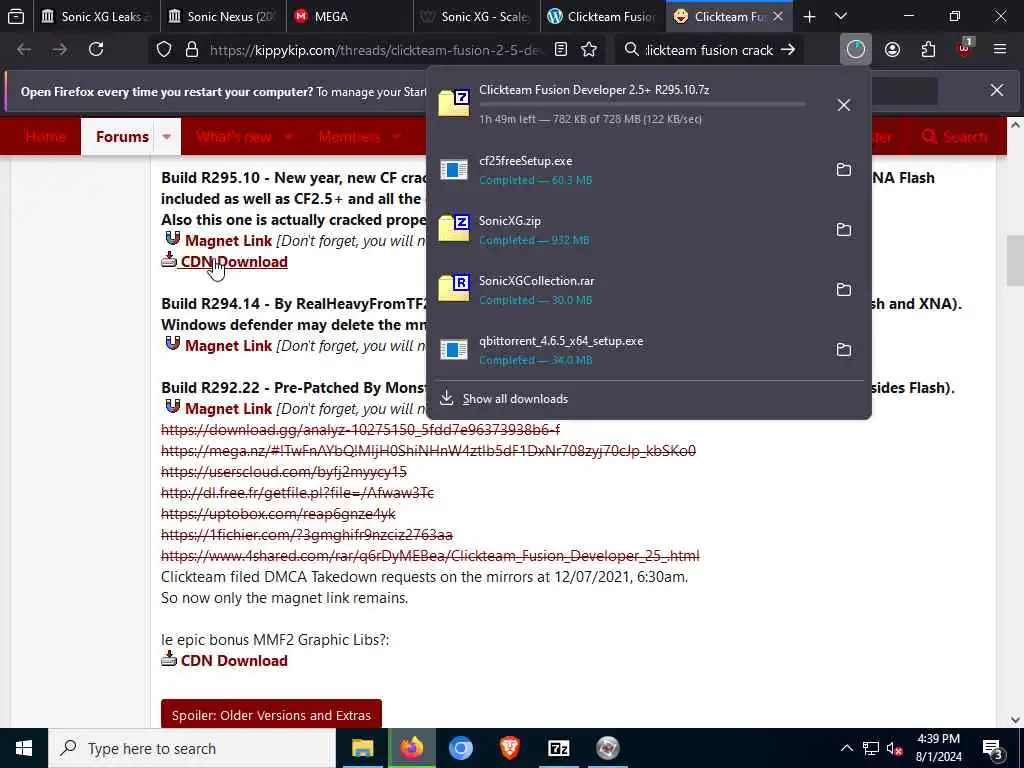Show SonicXG.zip in folder
The height and width of the screenshot is (768, 1024).
(x=844, y=230)
